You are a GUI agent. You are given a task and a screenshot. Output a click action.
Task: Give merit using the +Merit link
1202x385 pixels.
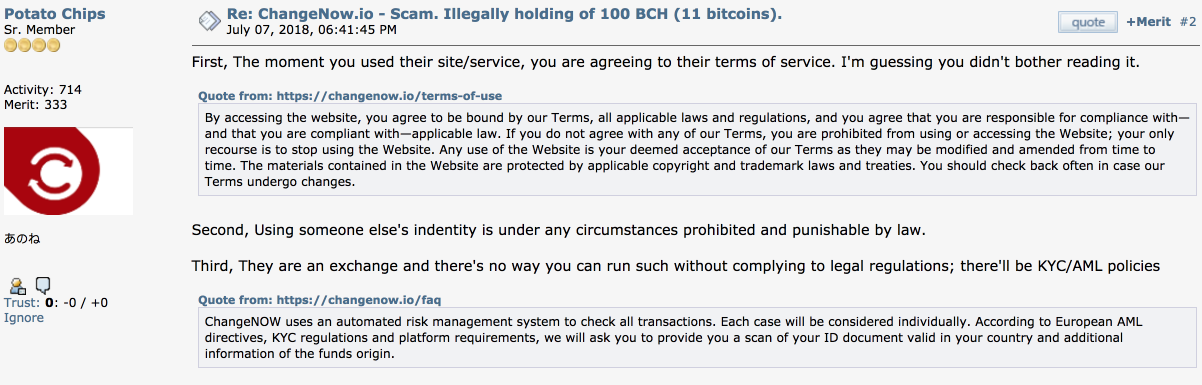[1147, 22]
